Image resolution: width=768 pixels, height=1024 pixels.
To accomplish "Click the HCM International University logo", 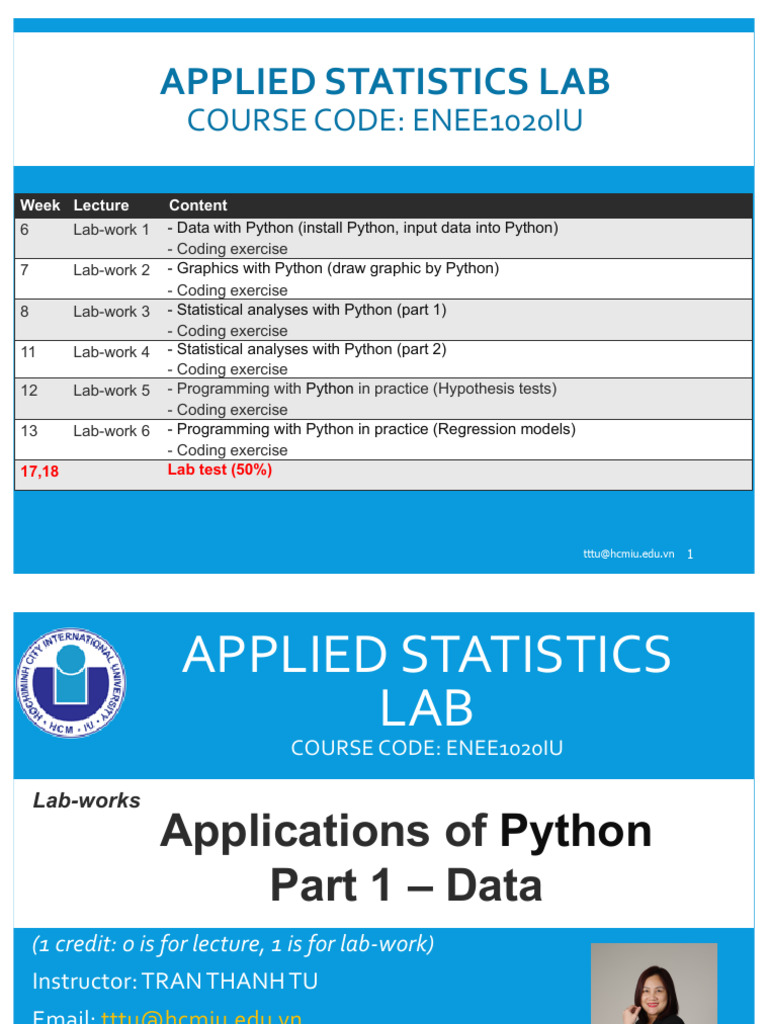I will 71,683.
